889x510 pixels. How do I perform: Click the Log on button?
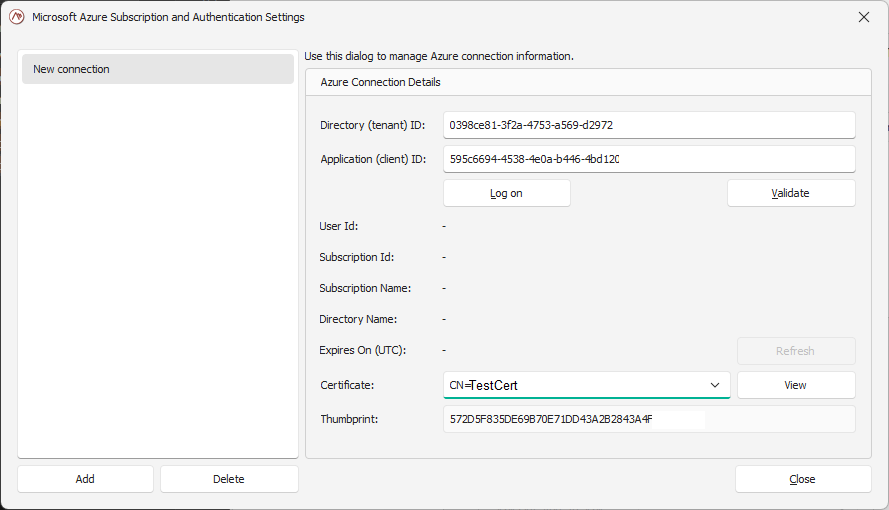click(x=506, y=193)
